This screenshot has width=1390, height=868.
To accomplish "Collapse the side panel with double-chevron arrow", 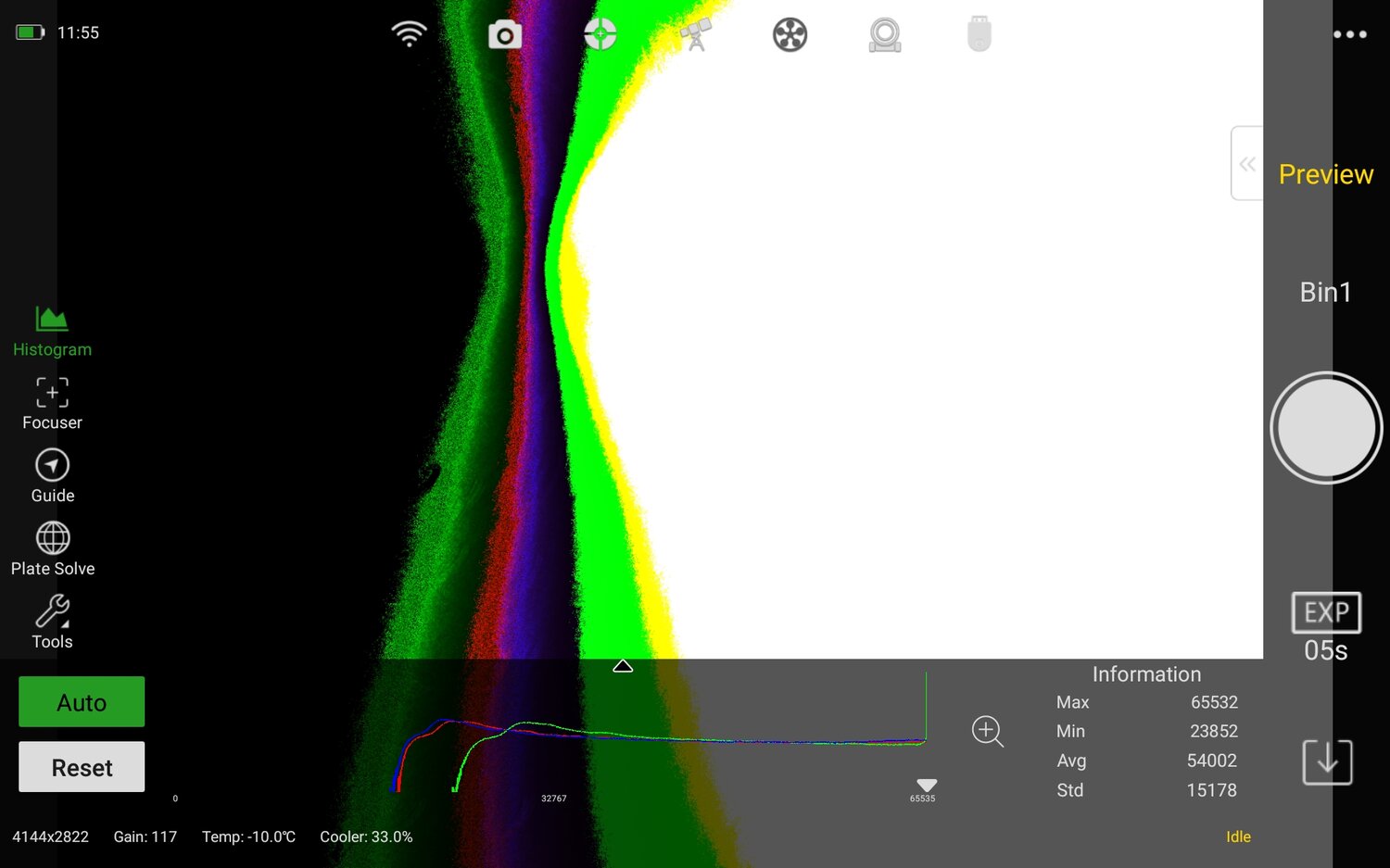I will point(1247,163).
